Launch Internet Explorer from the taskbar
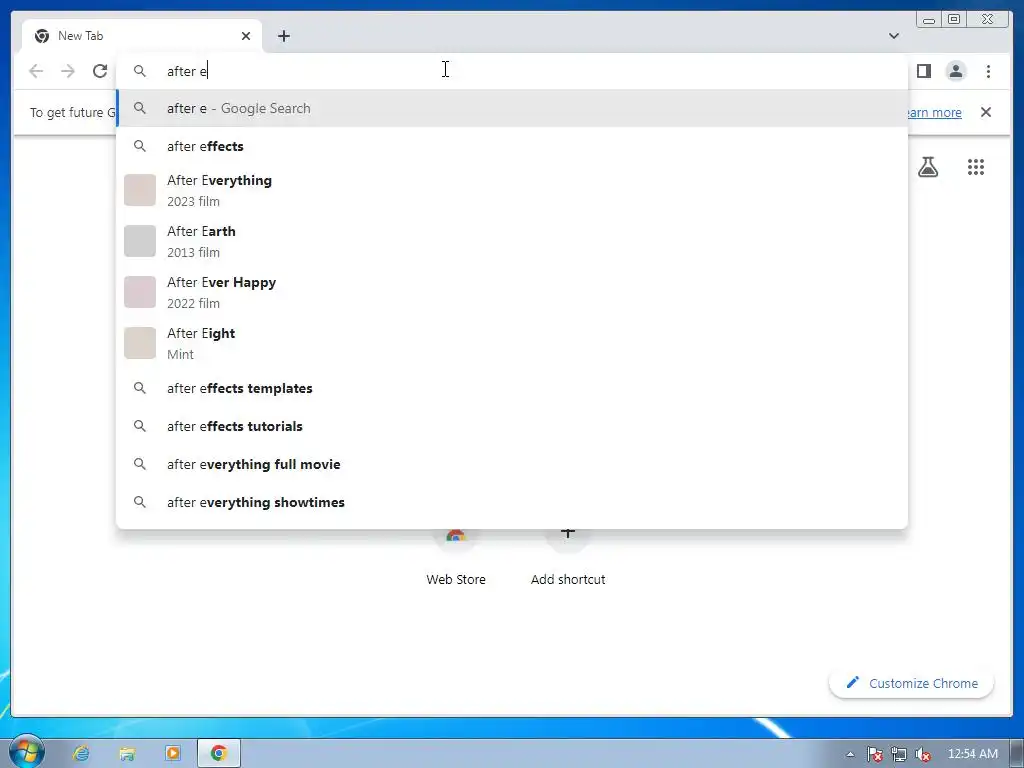The image size is (1024, 768). coord(81,753)
